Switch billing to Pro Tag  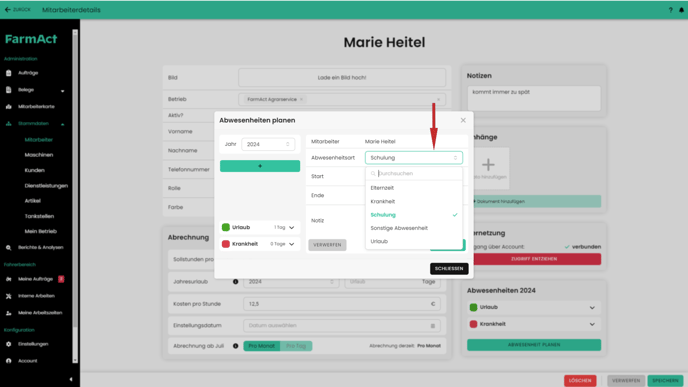coord(296,346)
